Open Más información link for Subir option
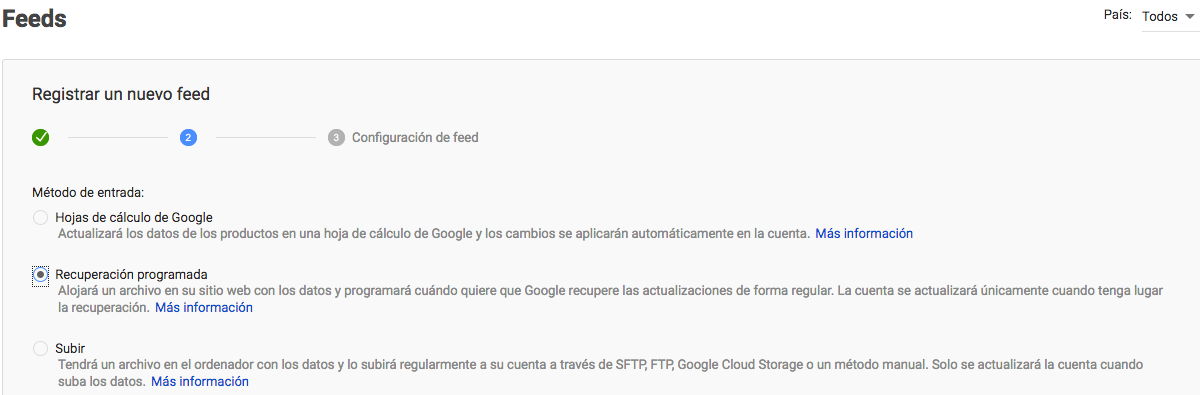1200x395 pixels. click(200, 382)
